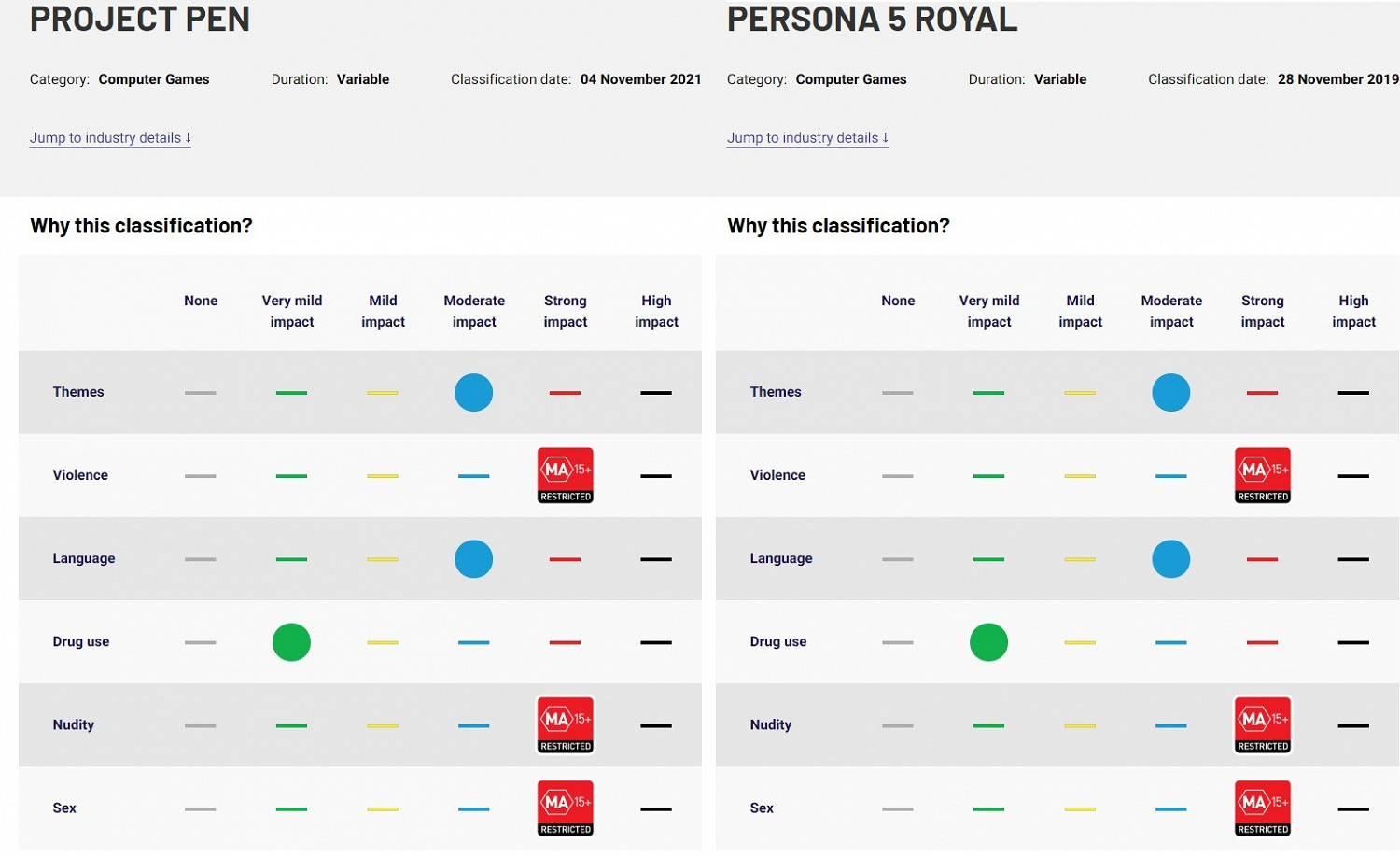Click Project Pen Nudity MA15+ icon

click(566, 724)
